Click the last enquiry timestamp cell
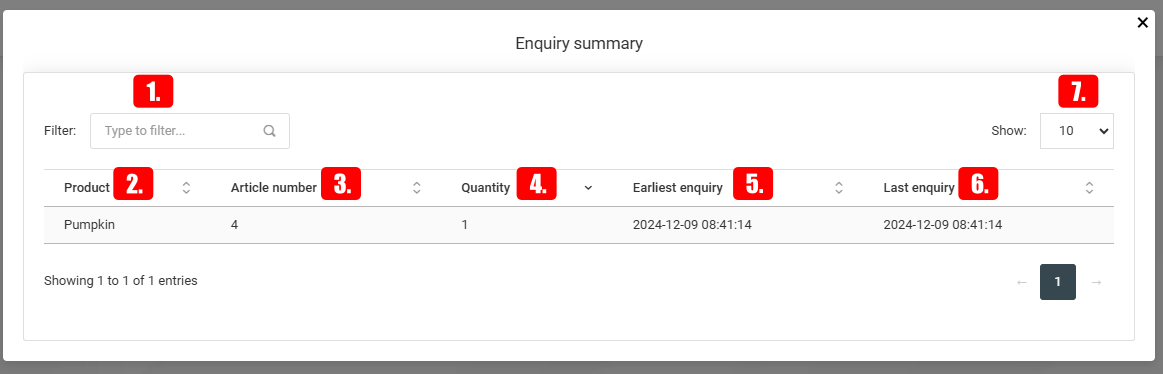 coord(943,225)
